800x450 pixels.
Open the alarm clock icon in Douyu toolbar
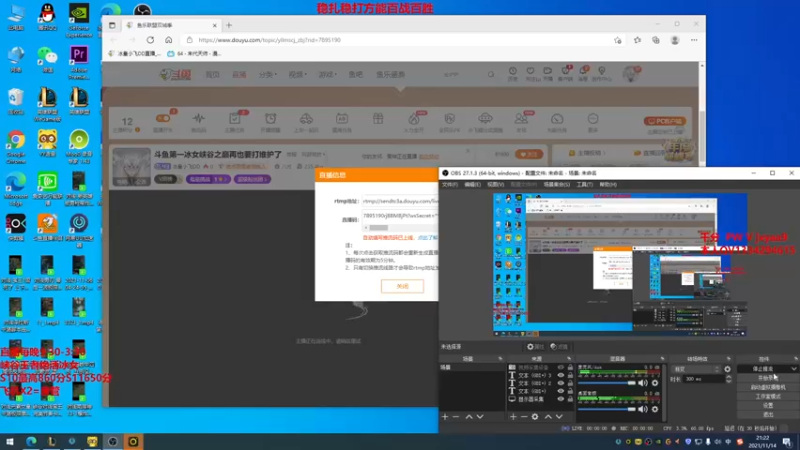coord(270,119)
